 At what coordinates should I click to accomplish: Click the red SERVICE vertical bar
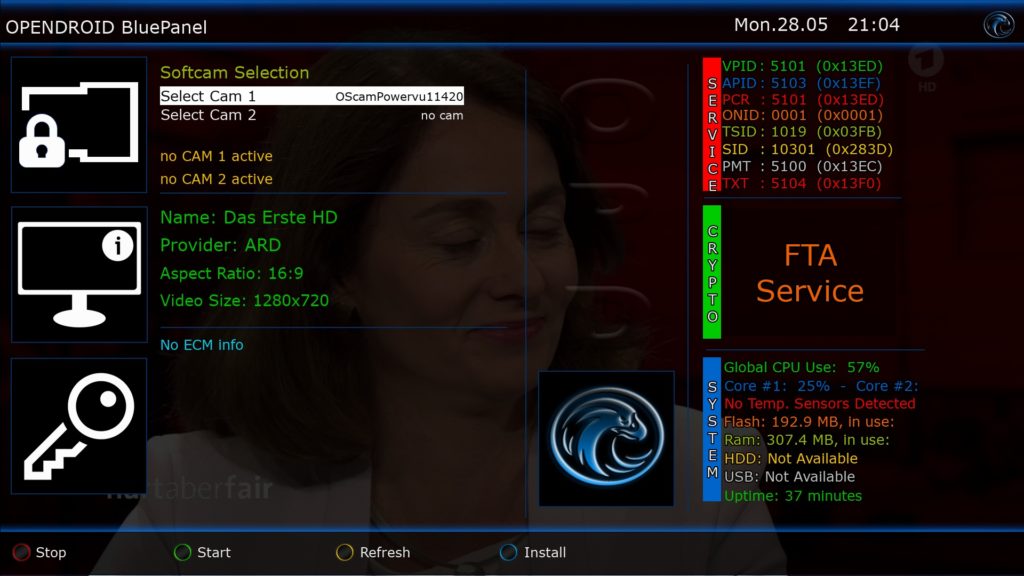(x=712, y=125)
